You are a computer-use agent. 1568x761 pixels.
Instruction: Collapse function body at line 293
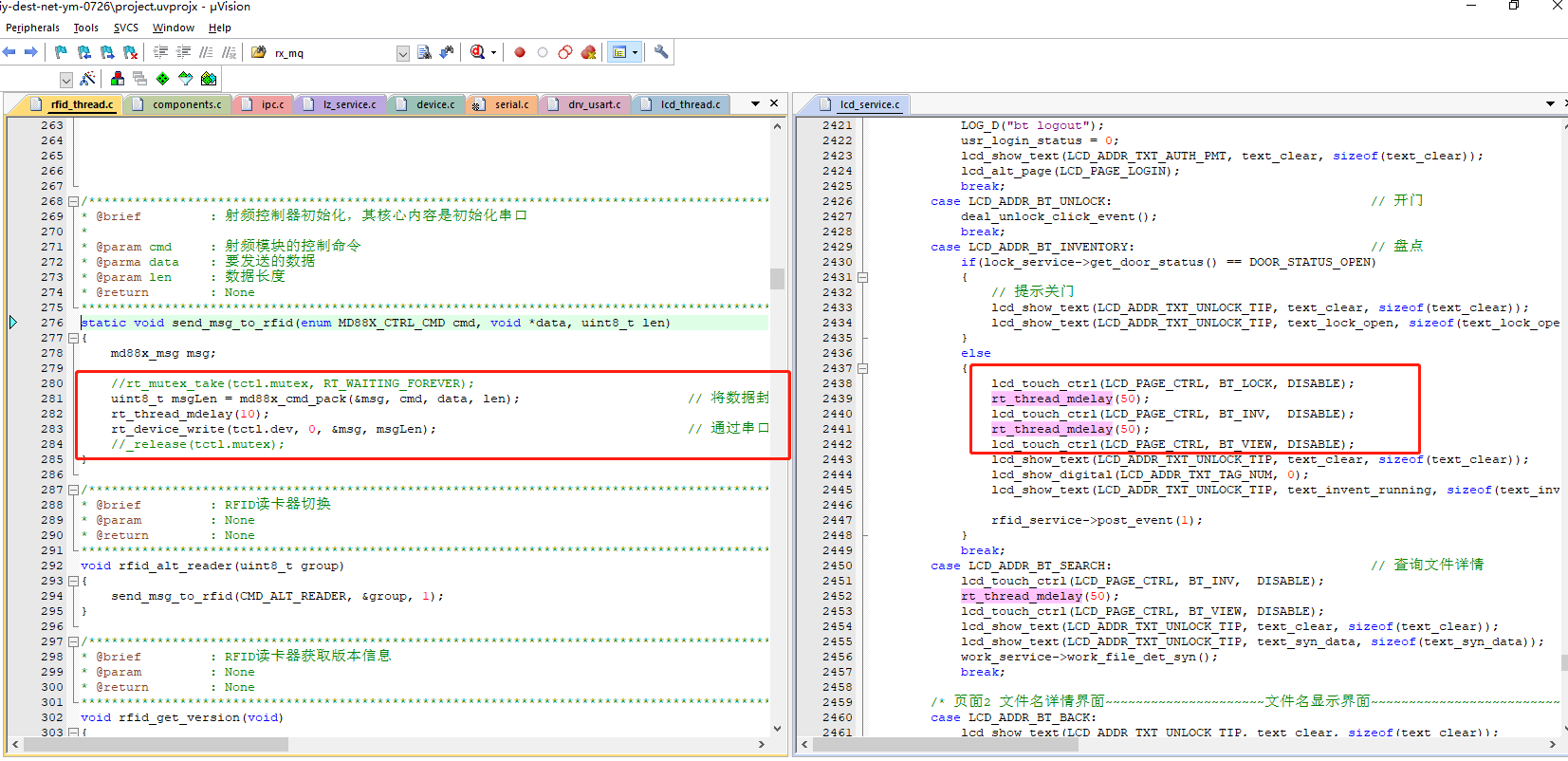click(x=73, y=581)
